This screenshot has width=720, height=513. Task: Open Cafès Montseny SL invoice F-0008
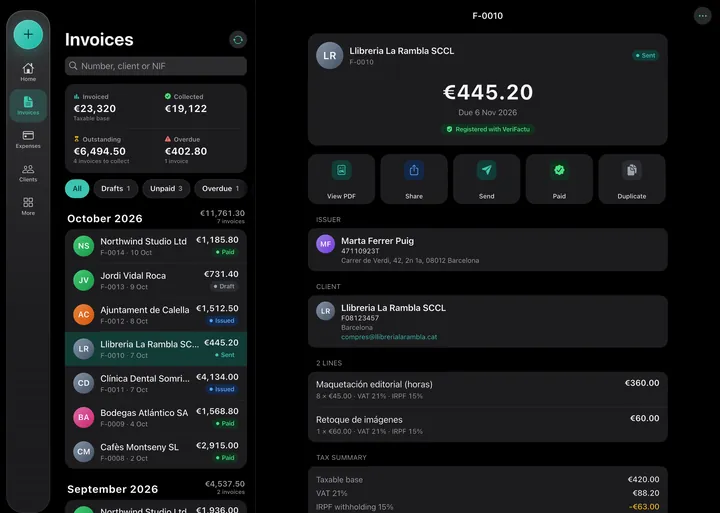tap(156, 451)
